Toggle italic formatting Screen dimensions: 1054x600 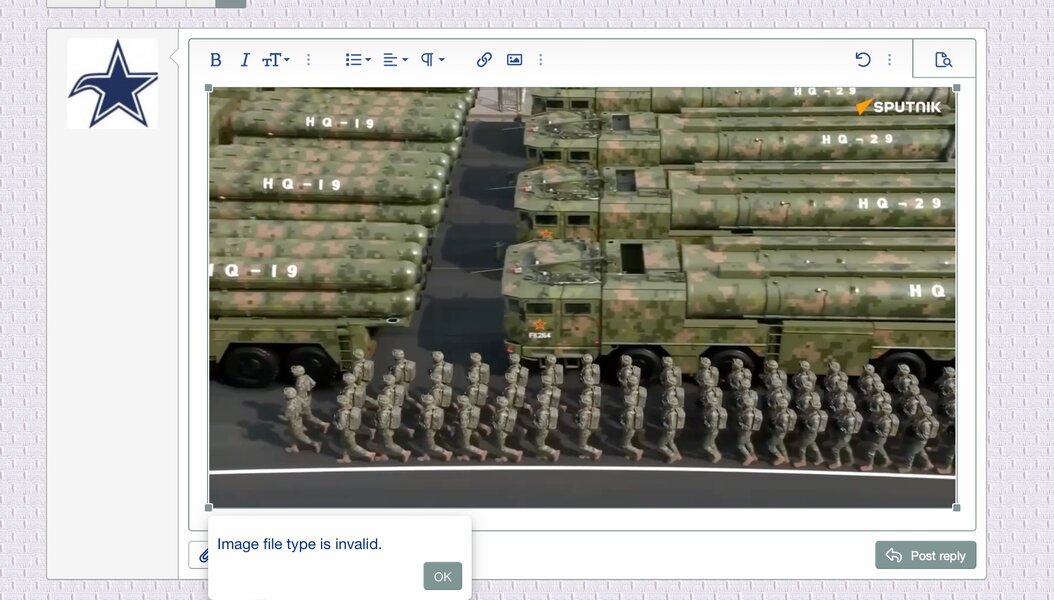tap(245, 60)
